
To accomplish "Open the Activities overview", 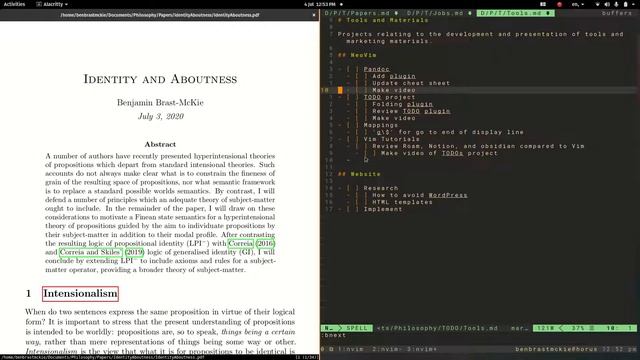I will pos(14,4).
